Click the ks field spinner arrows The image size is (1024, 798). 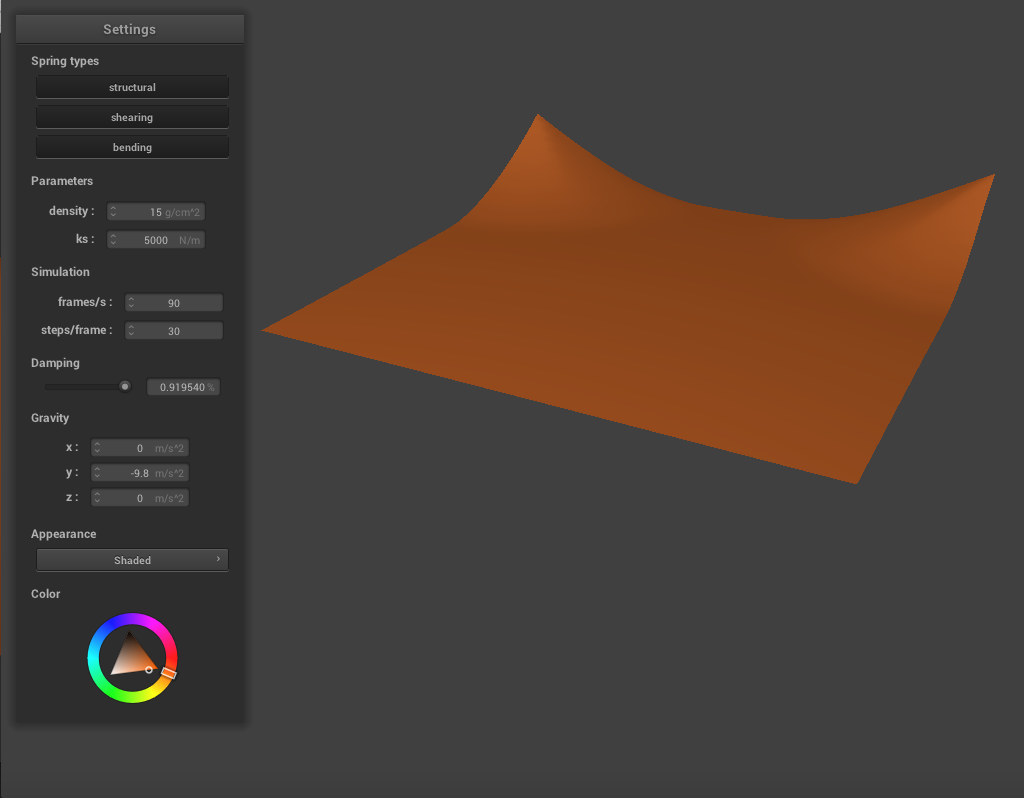[x=113, y=240]
